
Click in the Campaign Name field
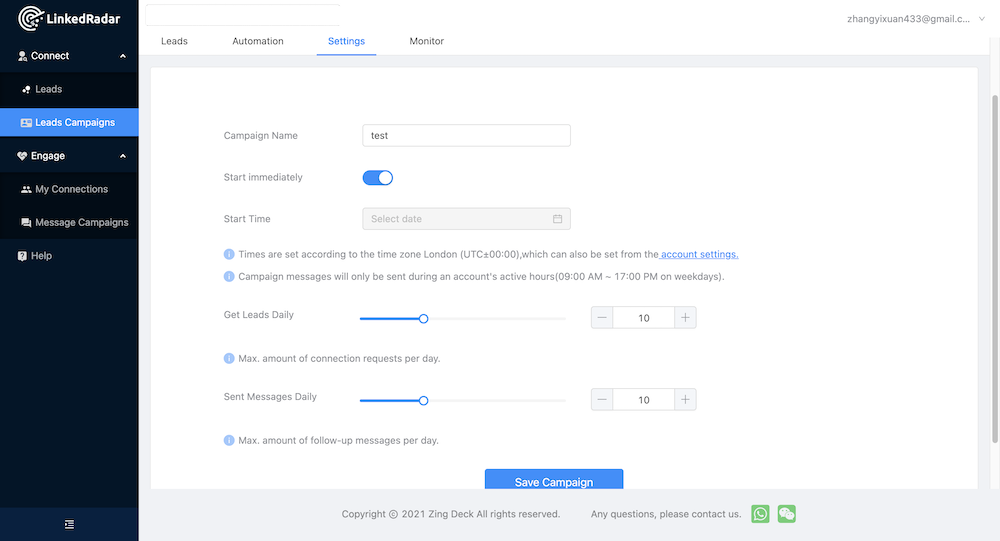(466, 135)
